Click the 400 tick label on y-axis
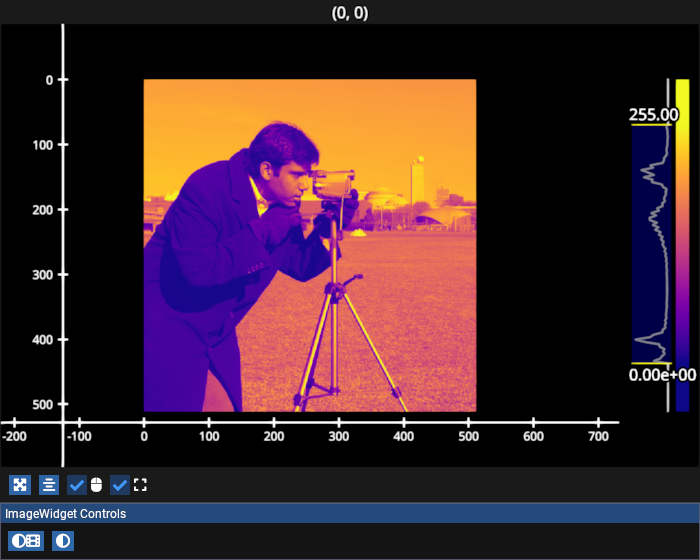The image size is (700, 560). pos(43,340)
